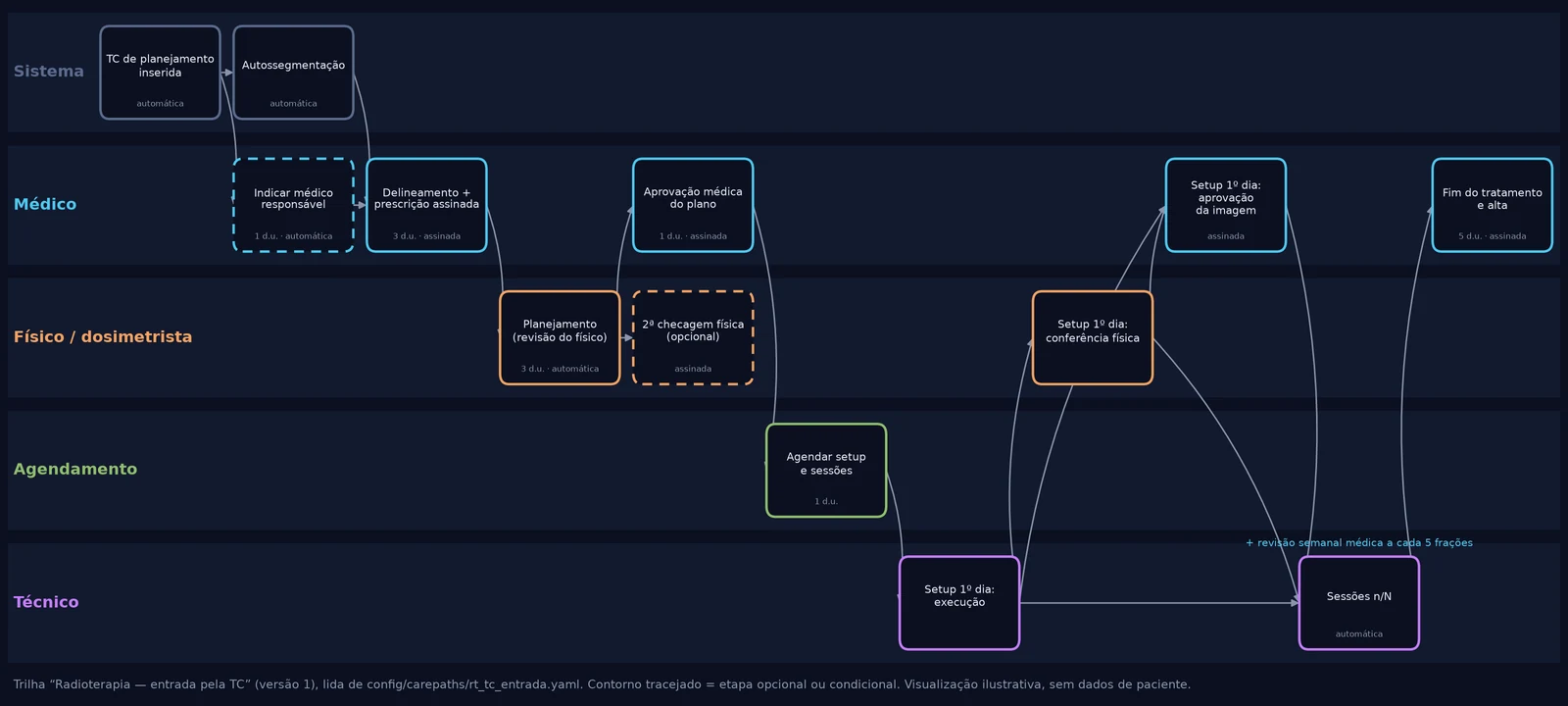The width and height of the screenshot is (1568, 706).
Task: Click the footer caption about the Trilha
Action: [602, 684]
